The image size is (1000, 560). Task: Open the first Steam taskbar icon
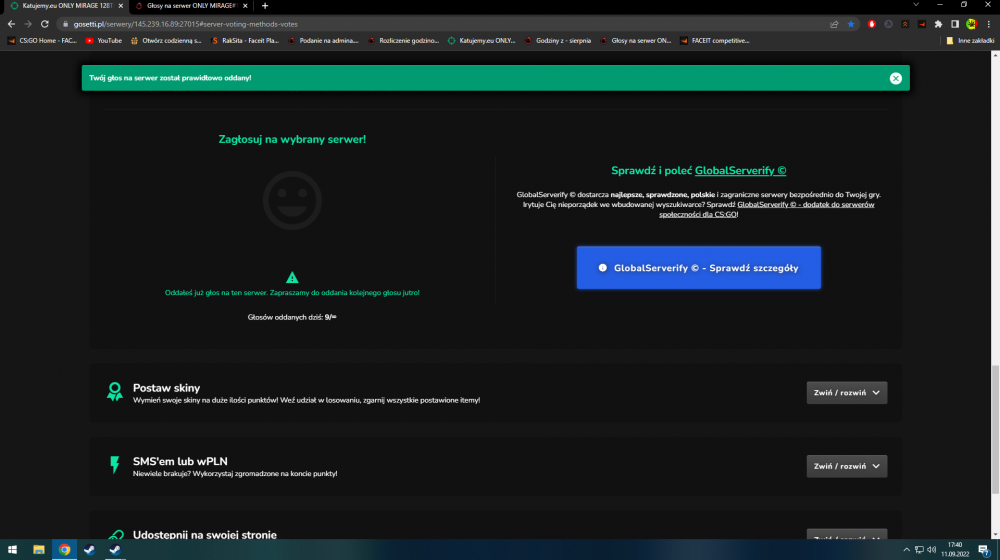tap(89, 550)
